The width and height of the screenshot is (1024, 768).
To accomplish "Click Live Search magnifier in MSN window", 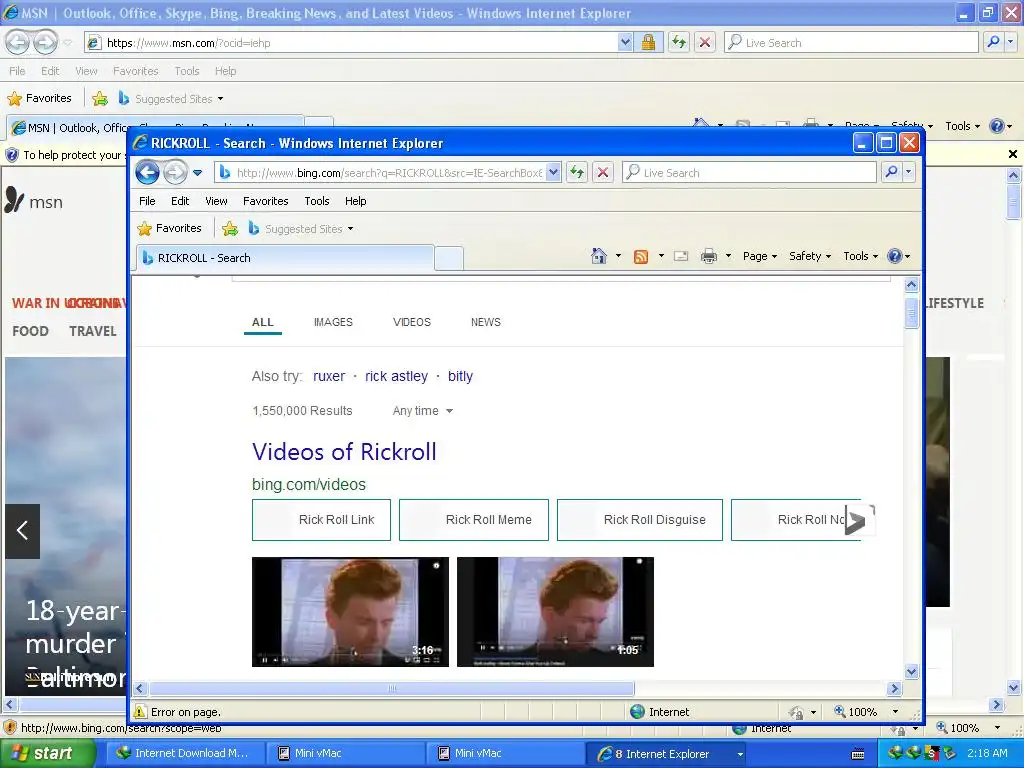I will [x=993, y=42].
